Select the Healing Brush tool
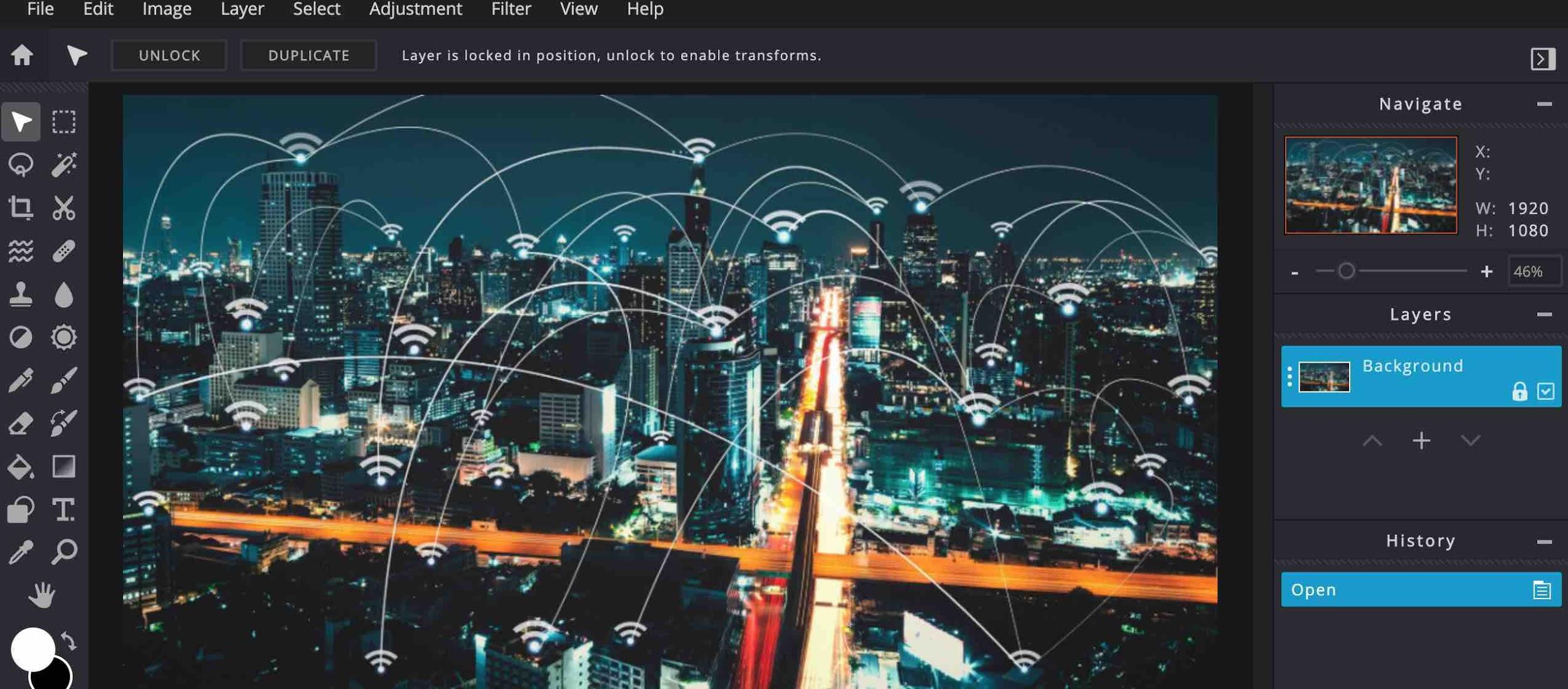1568x689 pixels. coord(63,251)
